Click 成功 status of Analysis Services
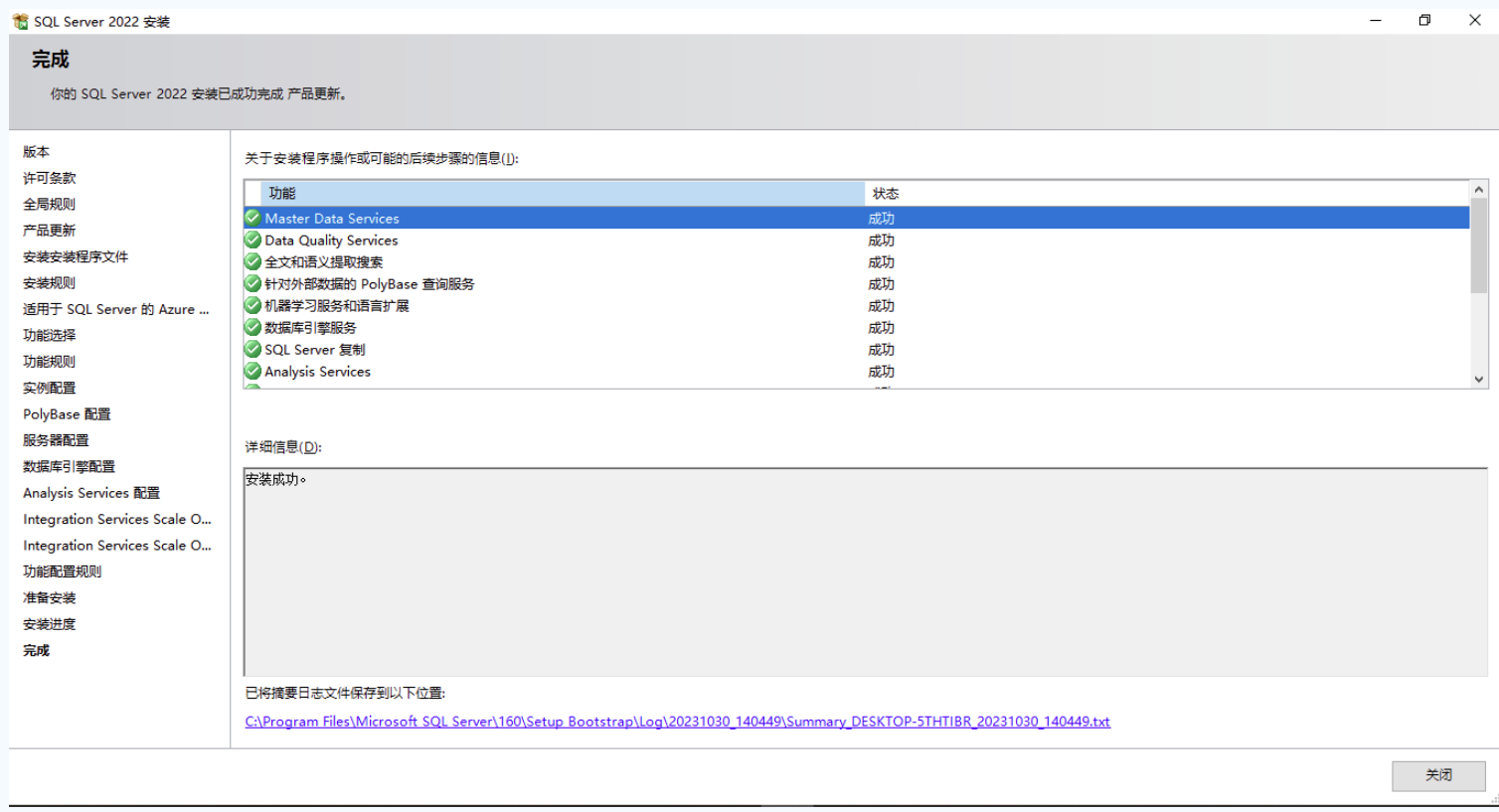The height and width of the screenshot is (812, 1499). pos(882,371)
